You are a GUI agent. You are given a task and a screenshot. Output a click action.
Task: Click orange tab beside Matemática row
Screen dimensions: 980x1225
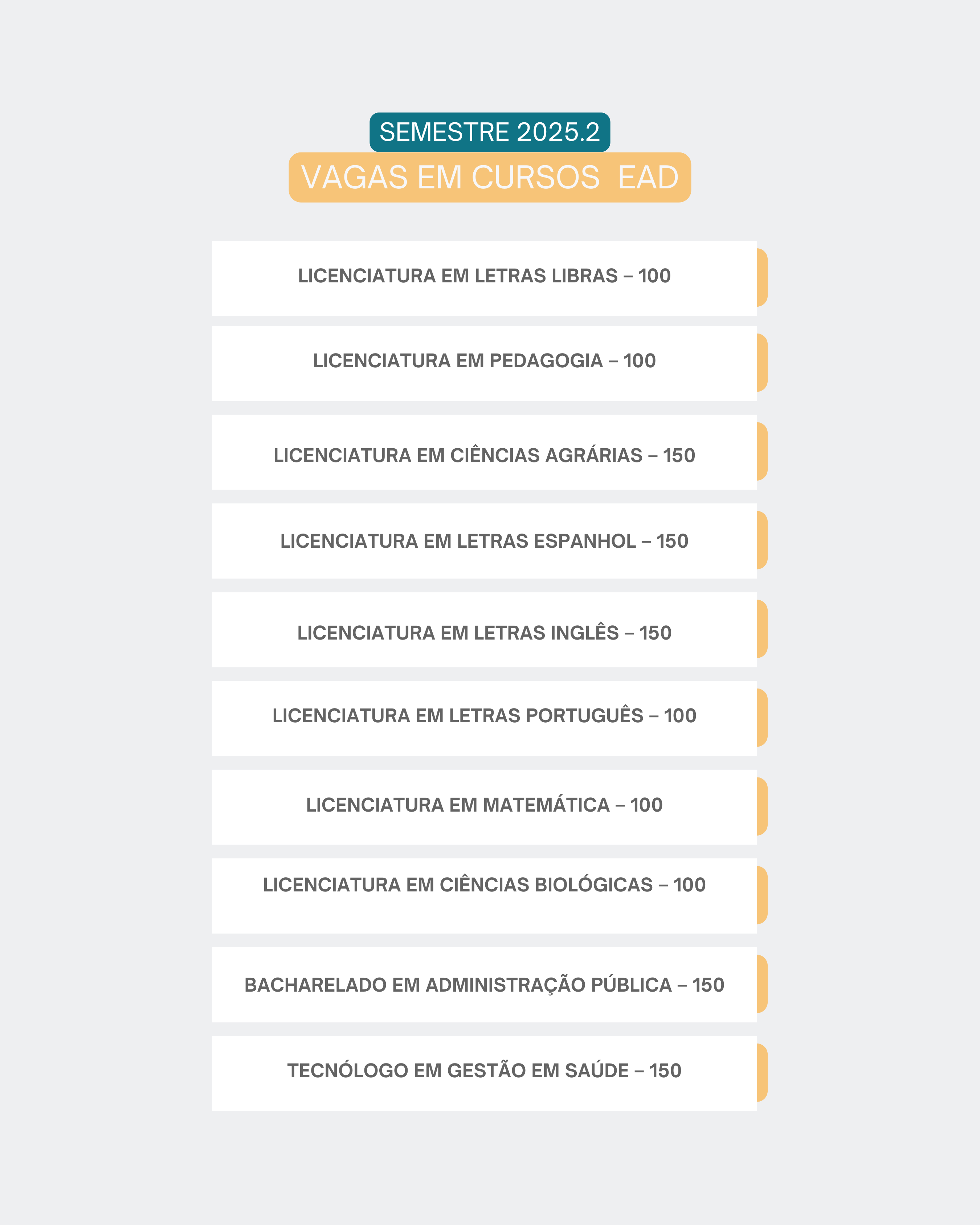pyautogui.click(x=763, y=807)
